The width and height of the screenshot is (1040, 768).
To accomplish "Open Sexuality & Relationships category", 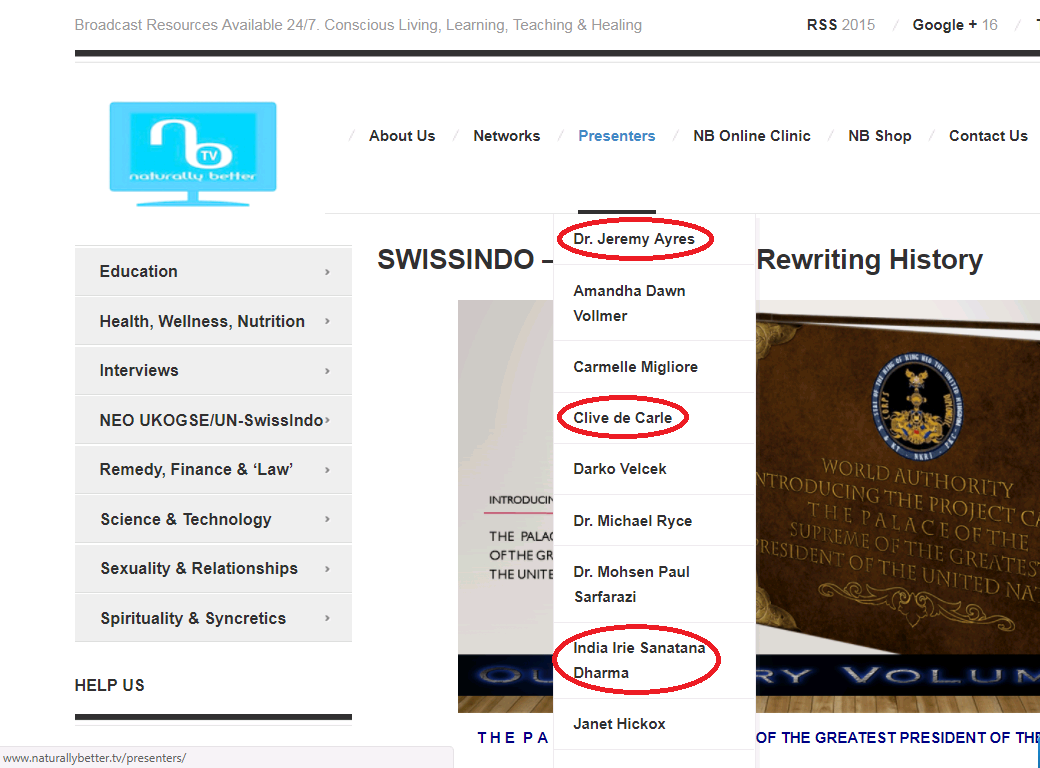I will click(x=213, y=568).
